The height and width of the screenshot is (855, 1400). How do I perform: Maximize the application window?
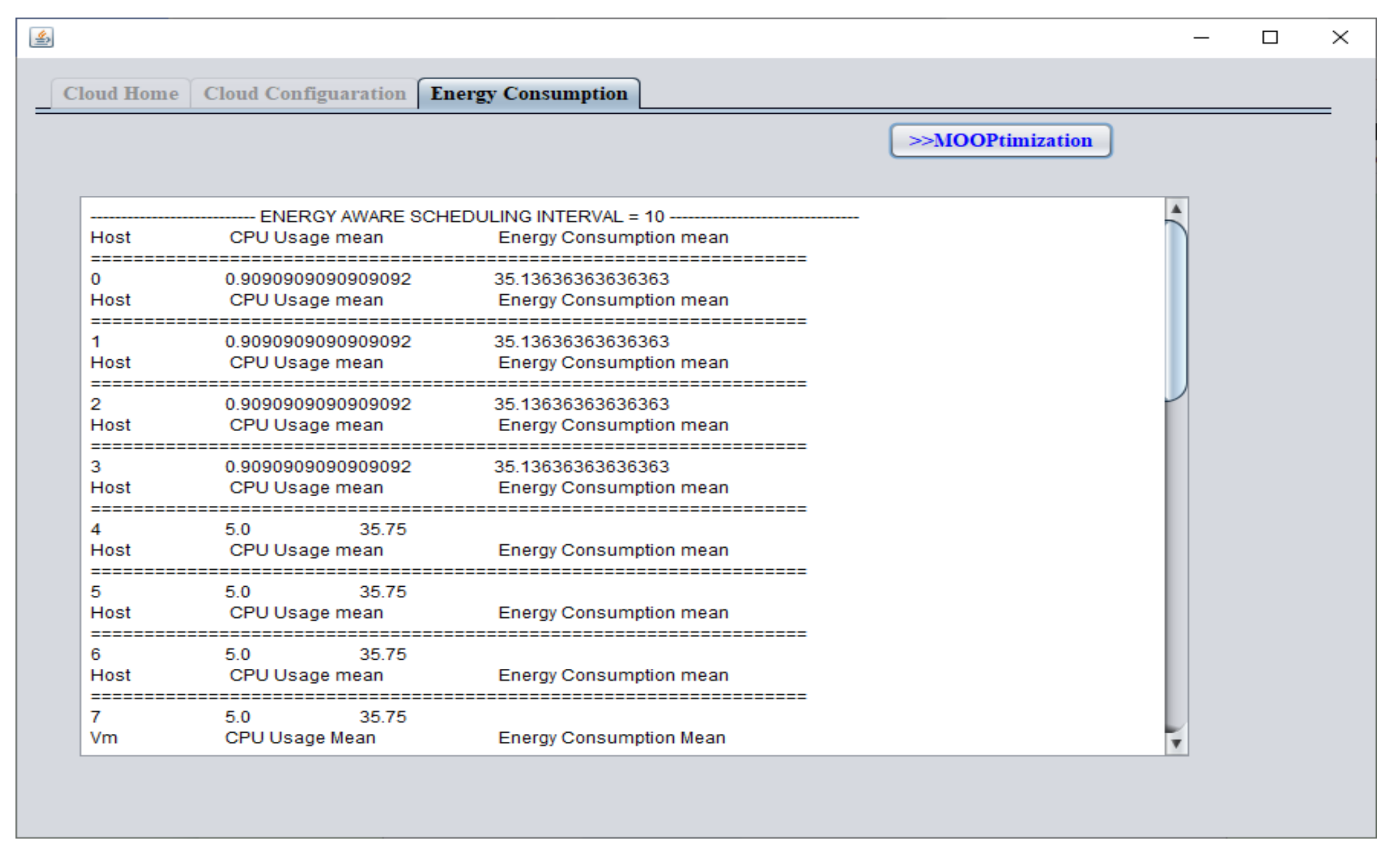[x=1269, y=38]
